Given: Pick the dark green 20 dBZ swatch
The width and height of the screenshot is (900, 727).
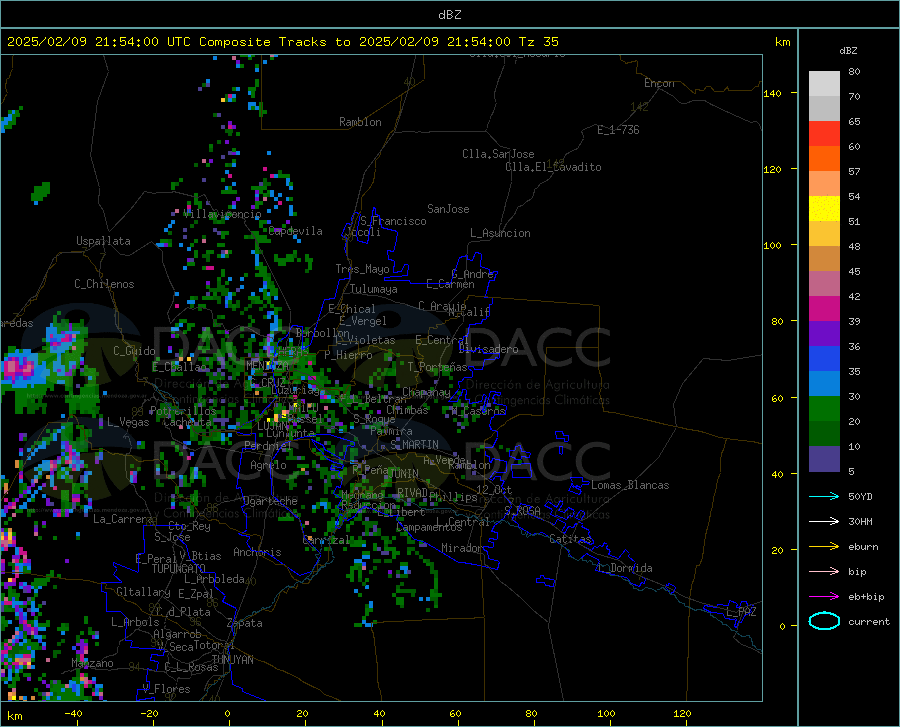Looking at the screenshot, I should tap(824, 434).
